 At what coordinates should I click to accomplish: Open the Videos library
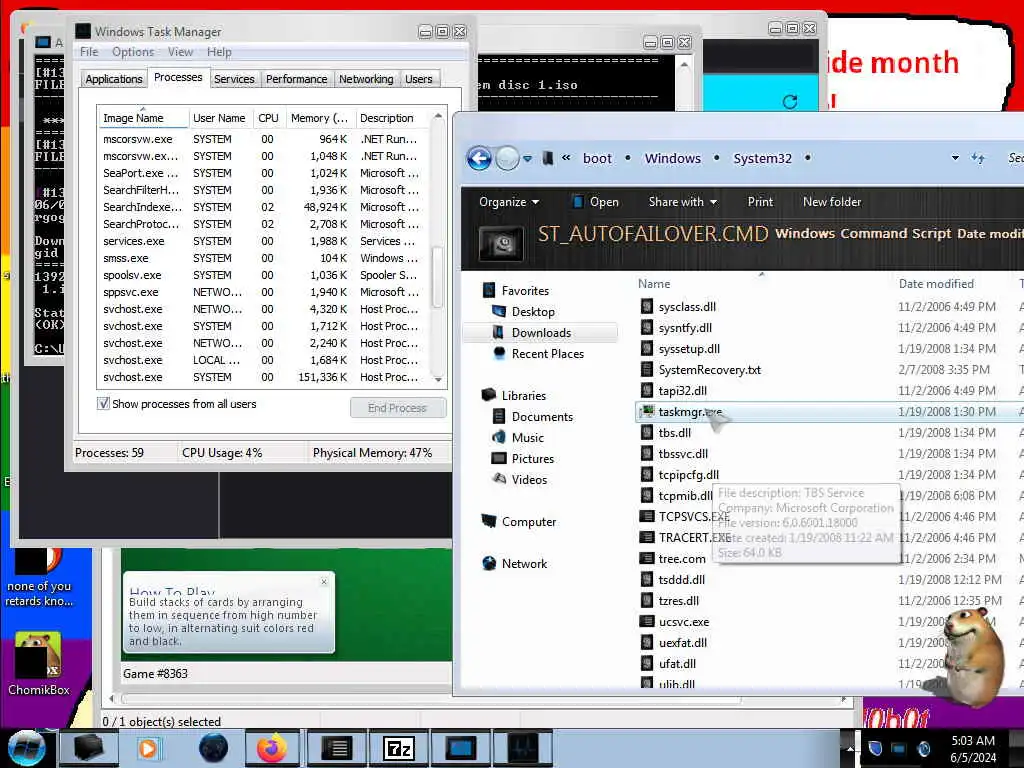pyautogui.click(x=529, y=479)
